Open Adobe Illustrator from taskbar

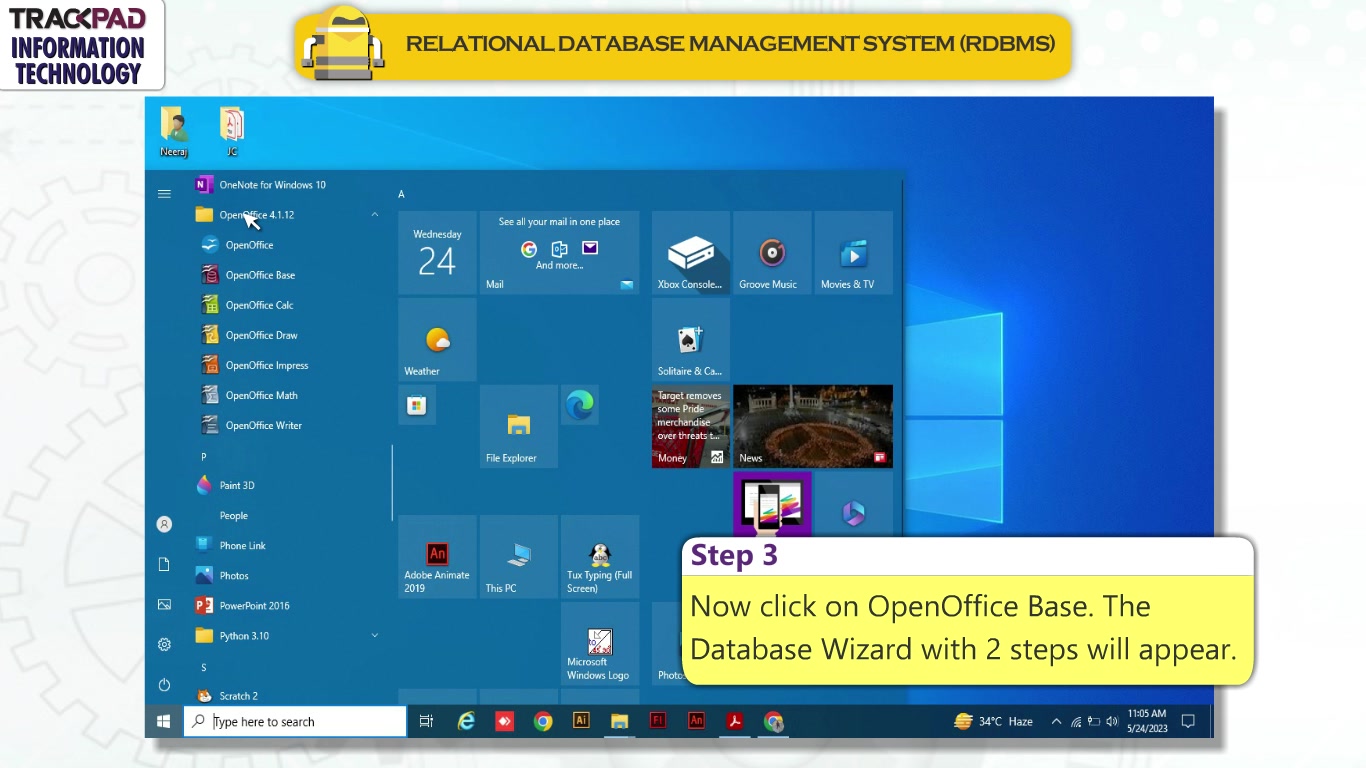[x=581, y=721]
